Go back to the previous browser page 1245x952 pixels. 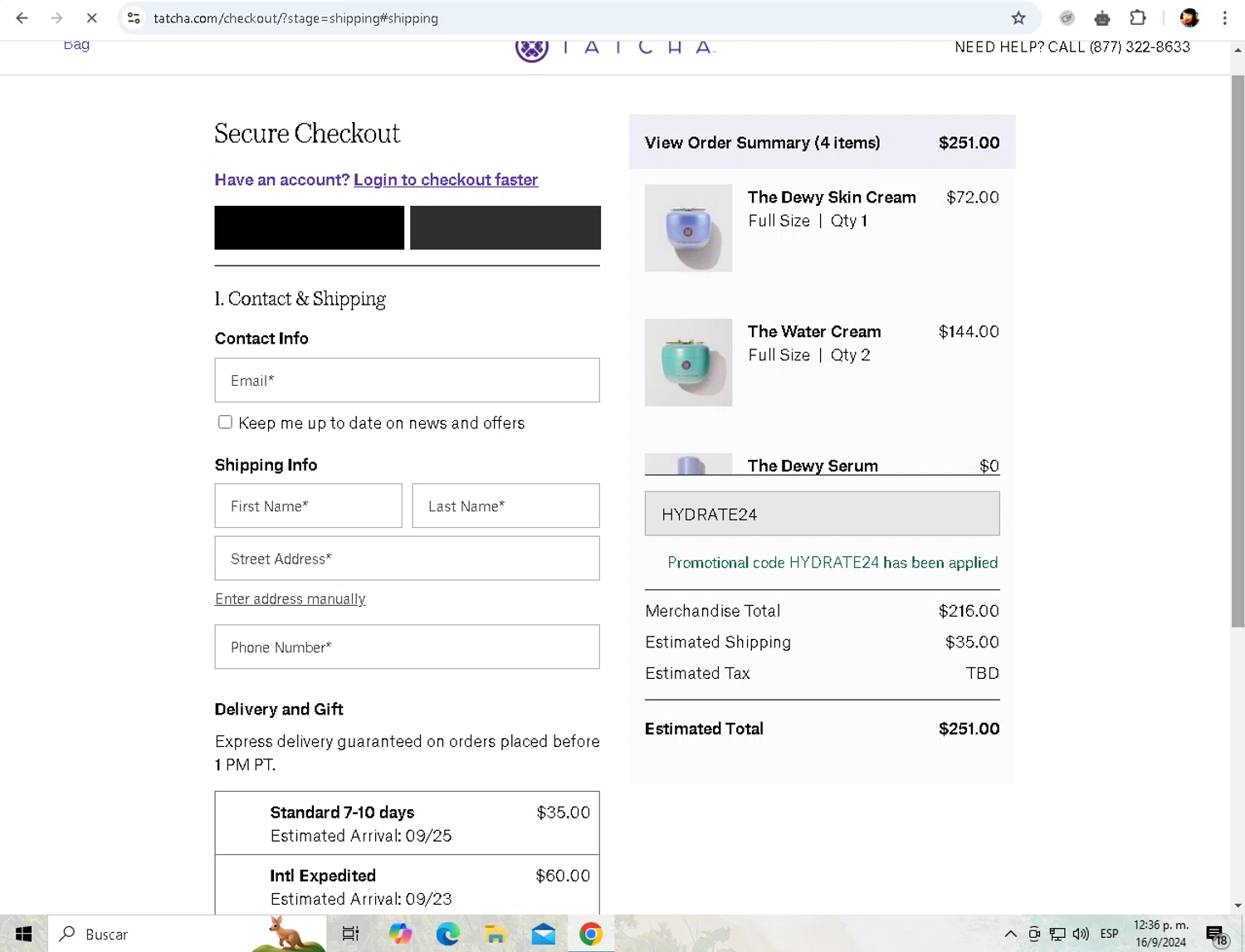click(x=22, y=17)
